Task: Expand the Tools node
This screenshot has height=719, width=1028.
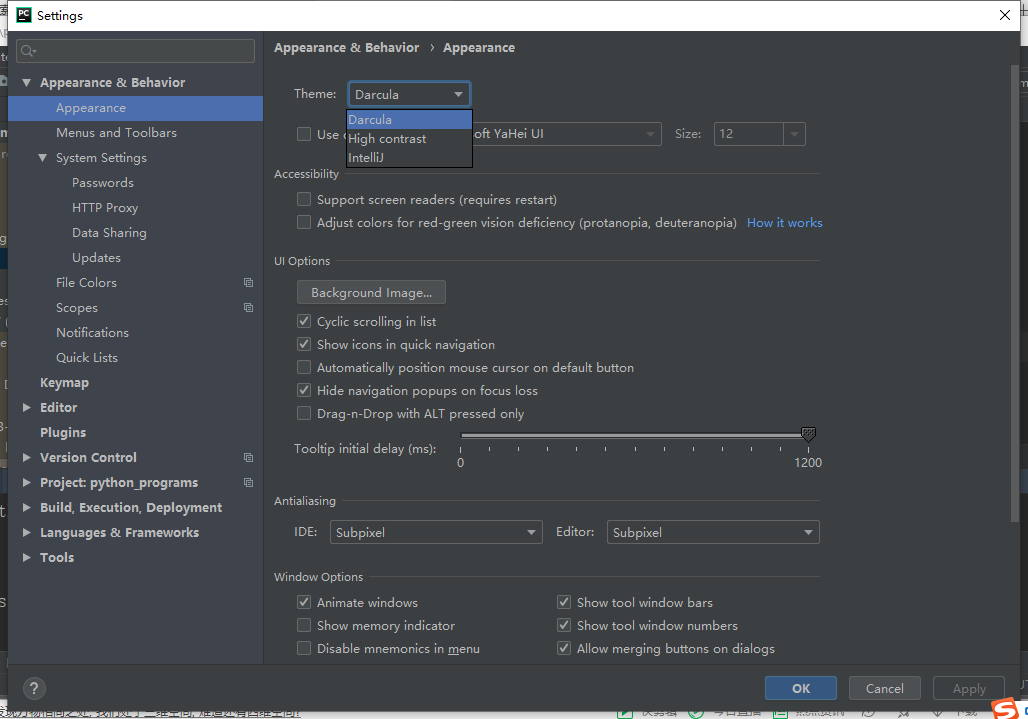Action: 27,557
